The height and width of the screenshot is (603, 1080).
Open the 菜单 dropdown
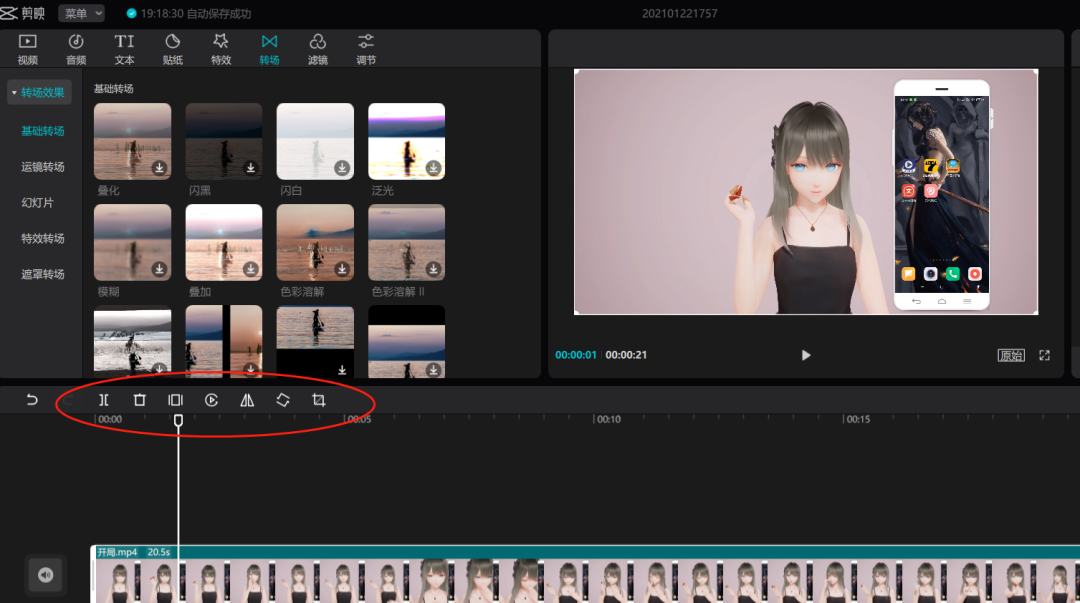click(81, 13)
